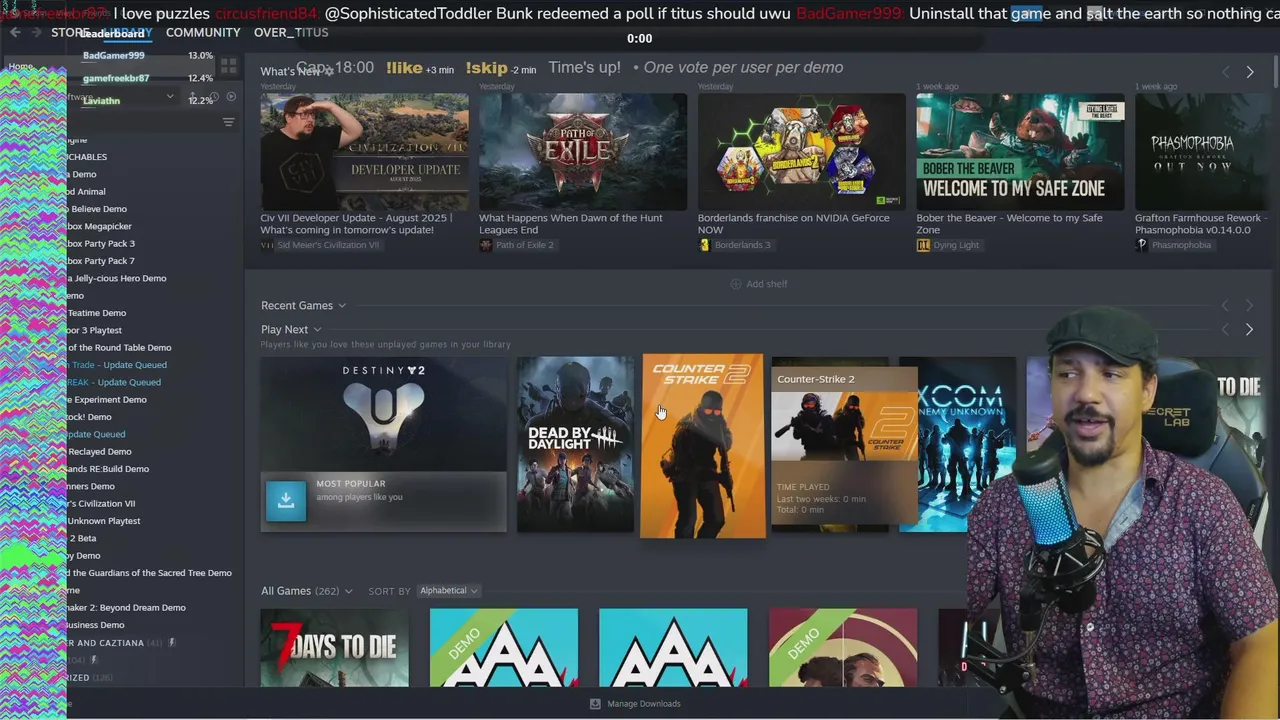The height and width of the screenshot is (720, 1280).
Task: Open the library filter options icon
Action: (228, 122)
